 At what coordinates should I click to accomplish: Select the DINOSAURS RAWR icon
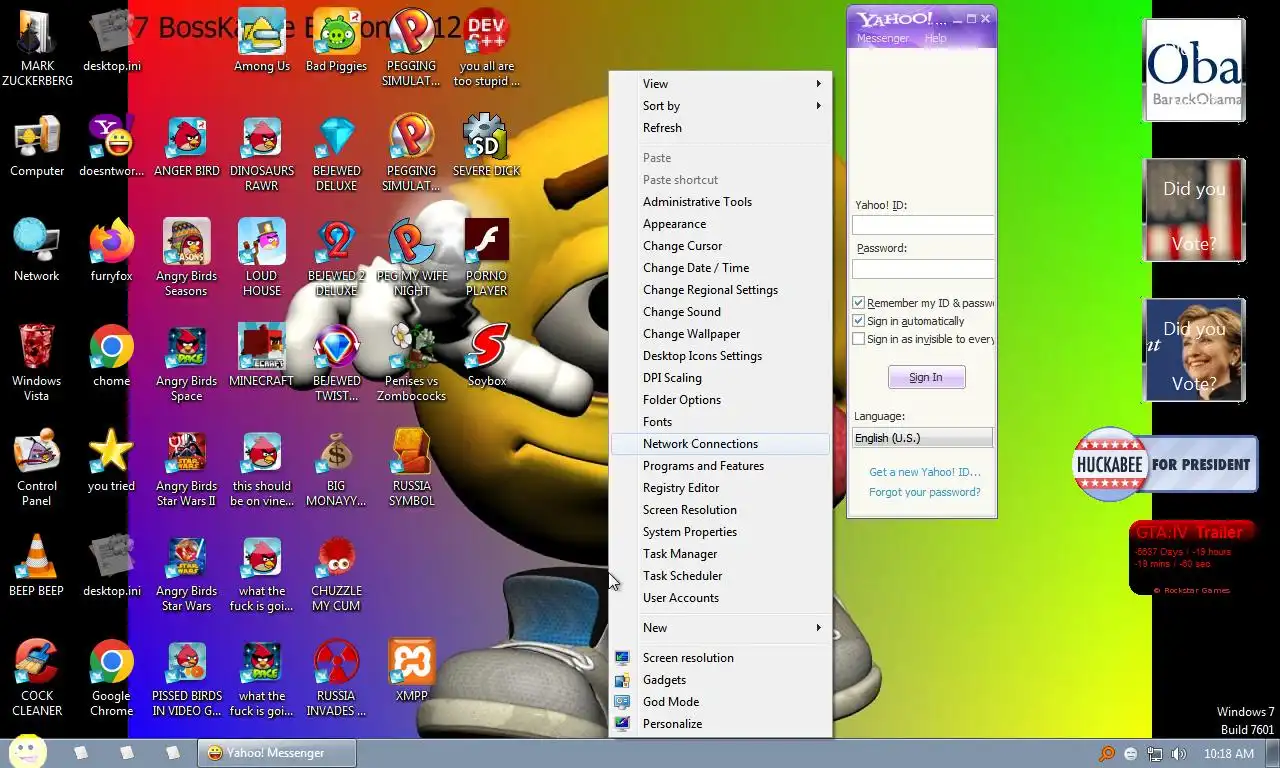[261, 154]
